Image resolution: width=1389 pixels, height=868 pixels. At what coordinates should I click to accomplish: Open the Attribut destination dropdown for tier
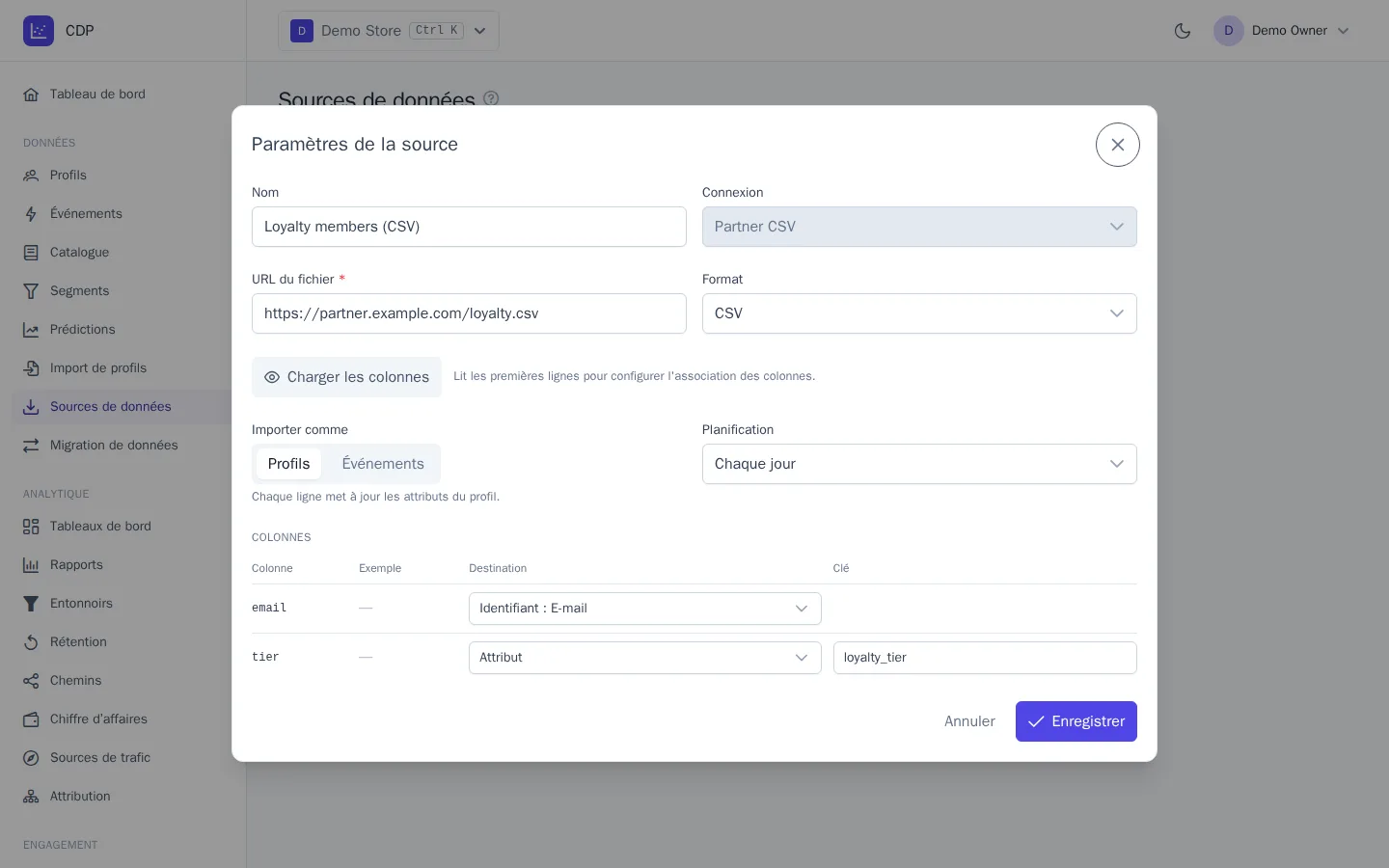[x=644, y=658]
